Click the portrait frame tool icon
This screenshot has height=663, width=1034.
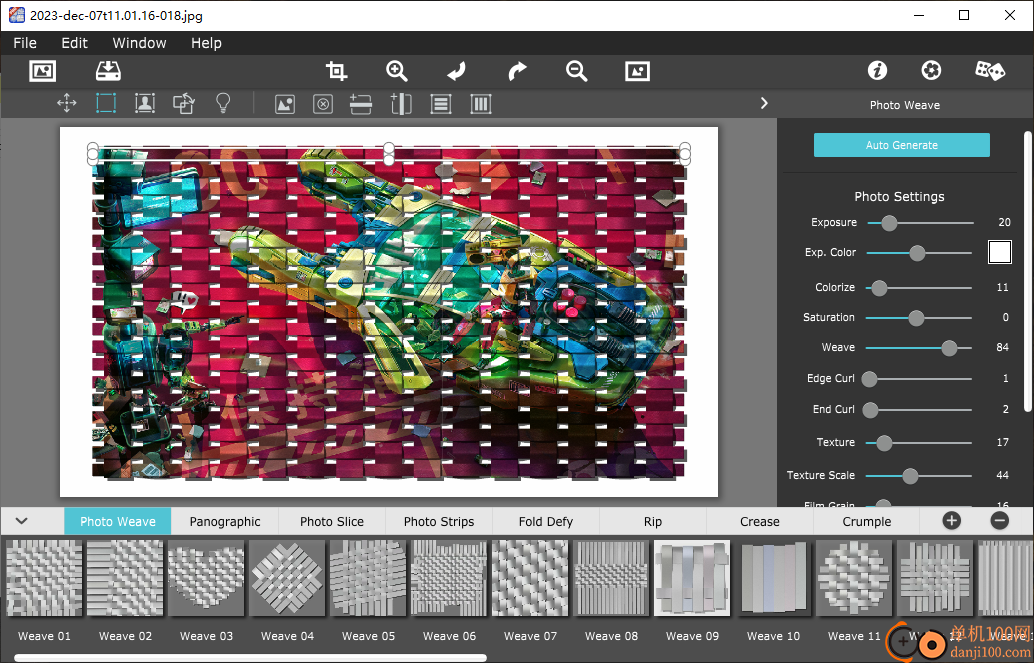pyautogui.click(x=145, y=104)
